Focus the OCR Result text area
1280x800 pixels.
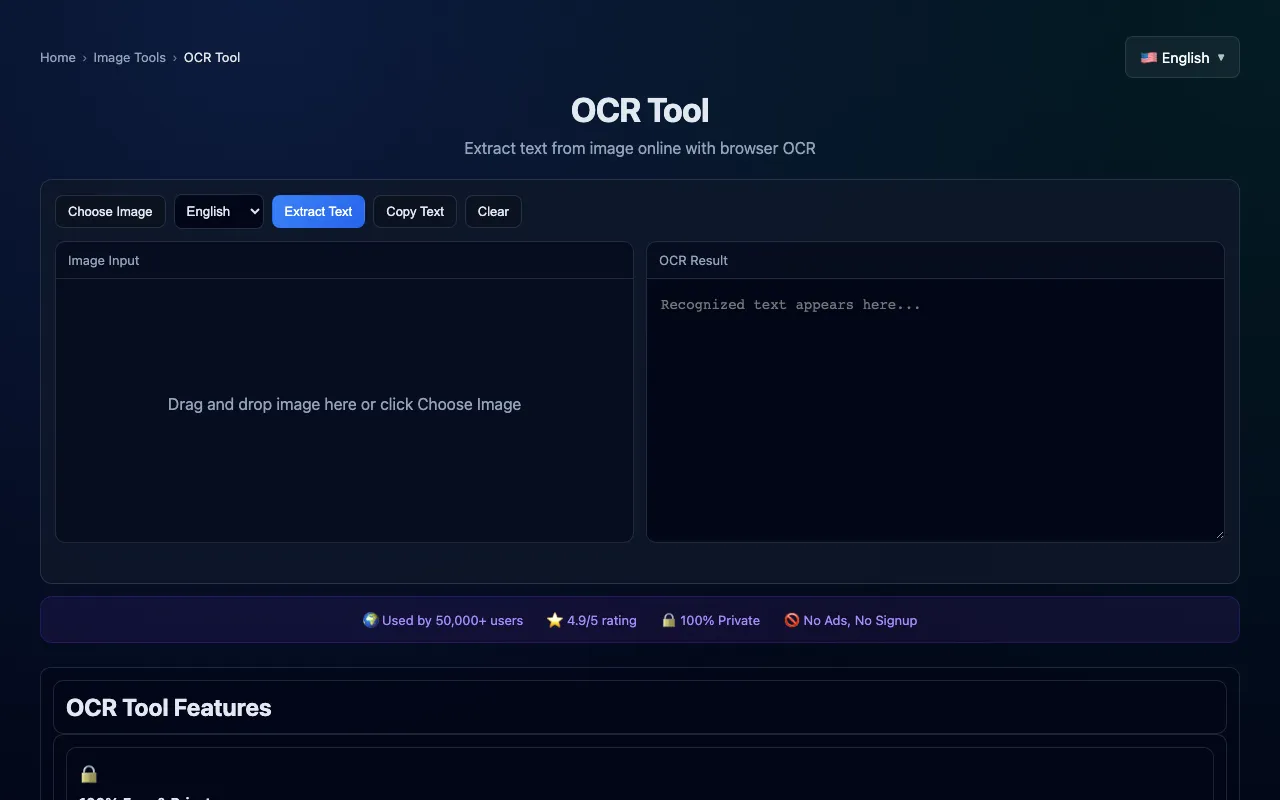click(x=935, y=410)
